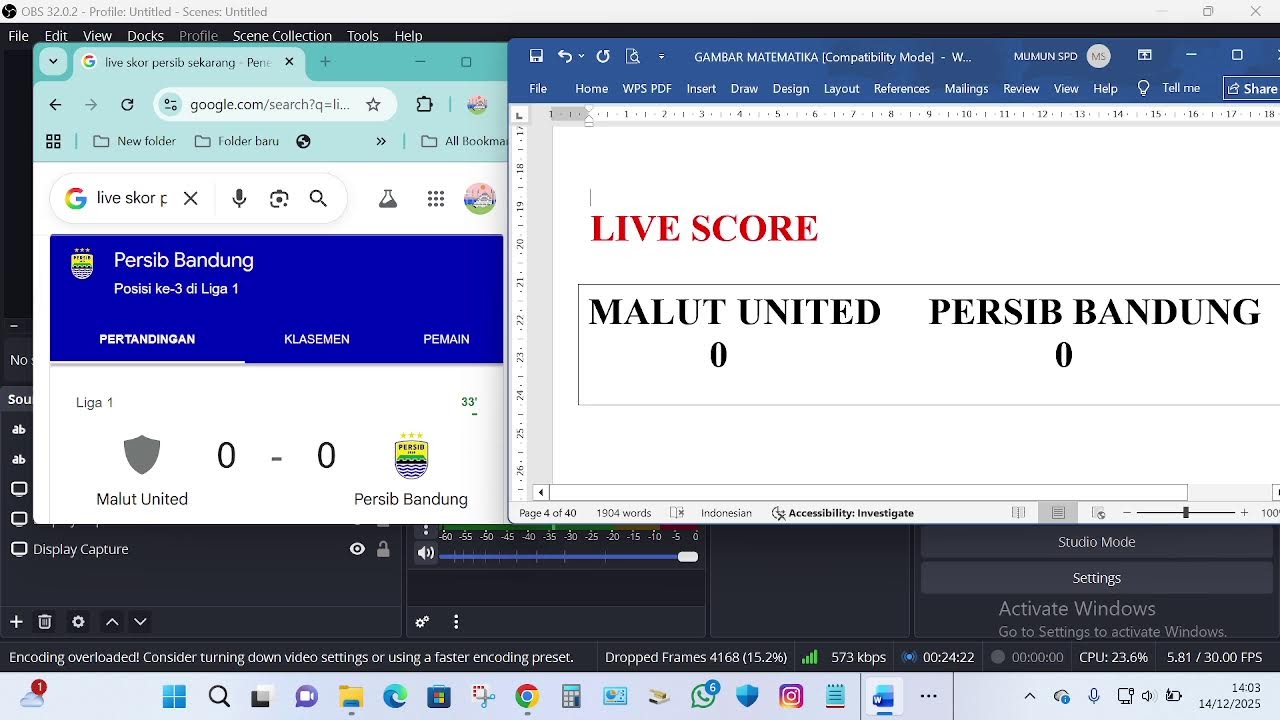This screenshot has width=1280, height=720.
Task: Open Ribbon Display Options in Word
Action: [x=1145, y=56]
